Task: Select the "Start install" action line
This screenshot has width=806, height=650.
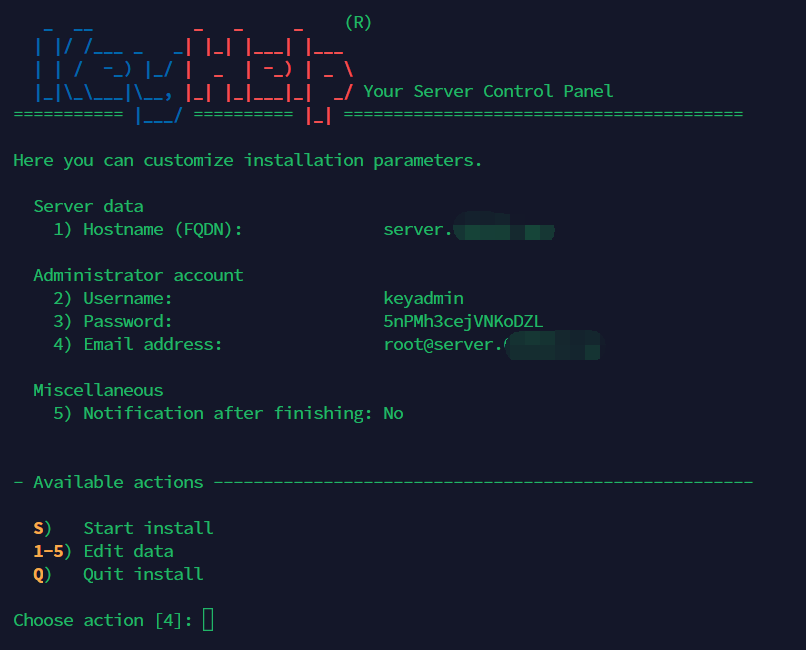Action: click(x=148, y=528)
